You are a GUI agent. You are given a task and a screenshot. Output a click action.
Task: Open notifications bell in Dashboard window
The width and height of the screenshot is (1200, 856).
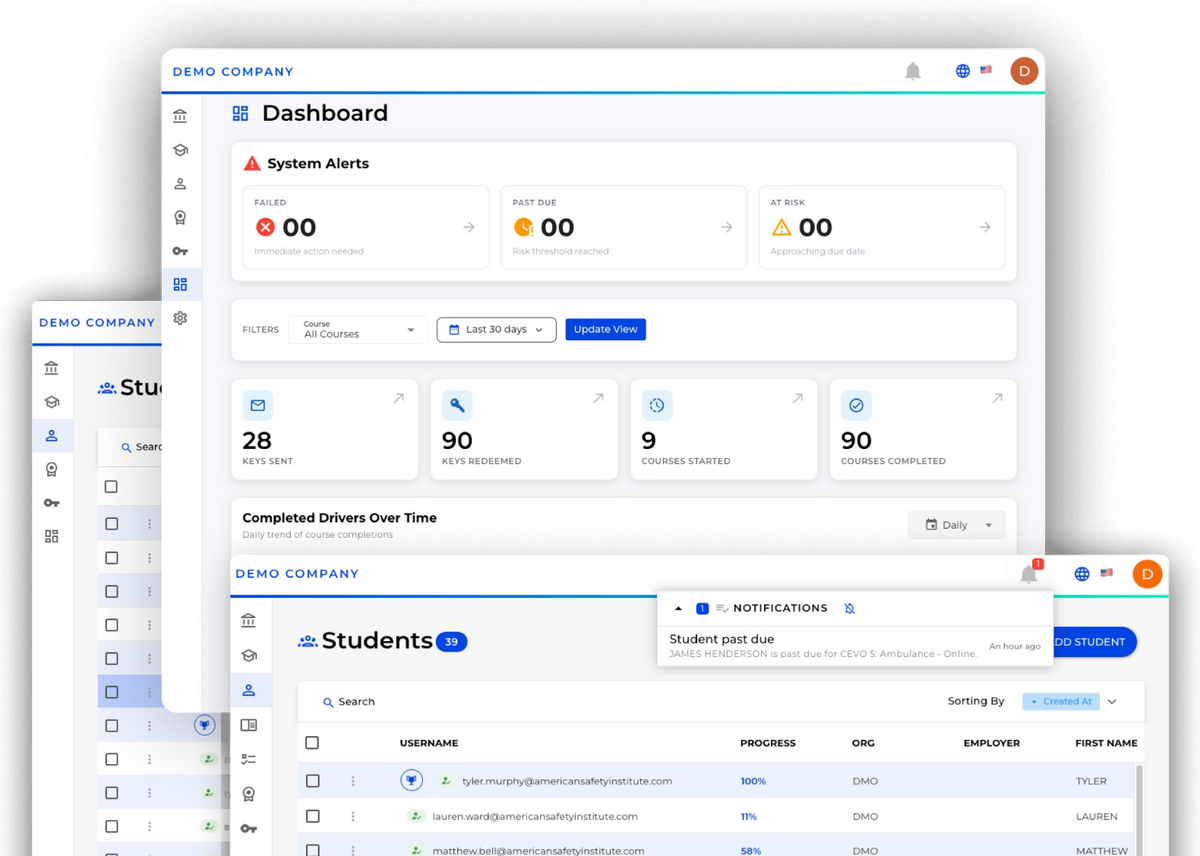(x=912, y=71)
